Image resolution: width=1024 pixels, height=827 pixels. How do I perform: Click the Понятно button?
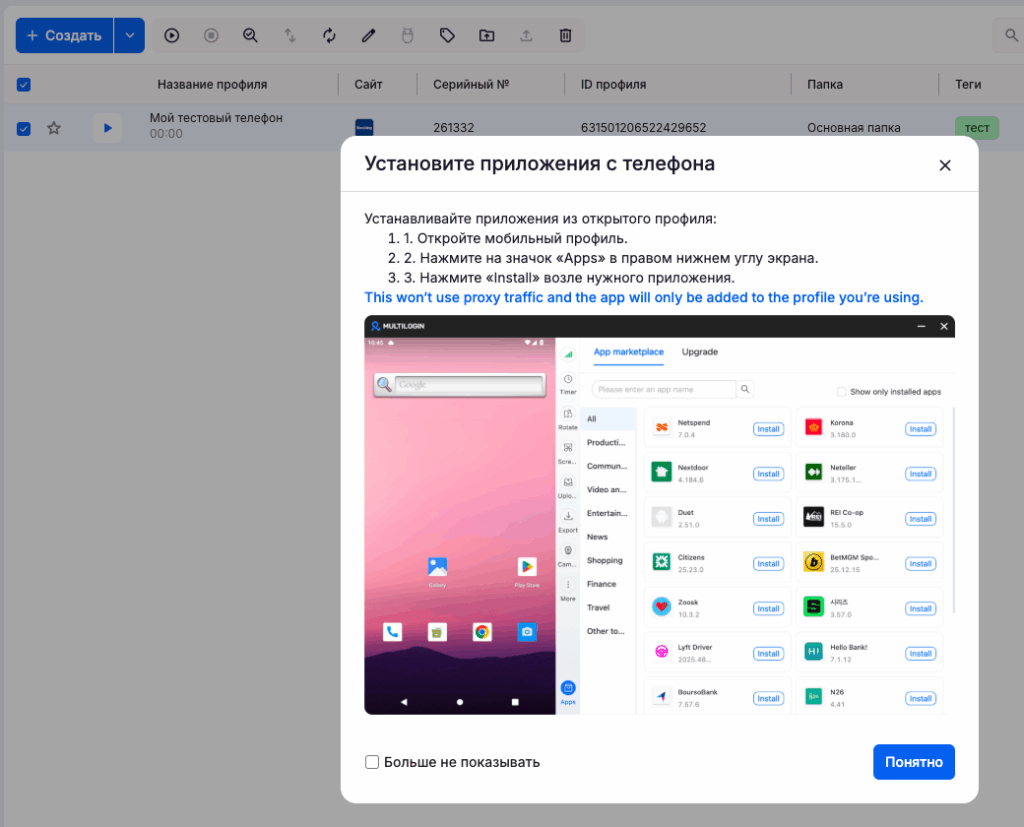(x=914, y=762)
